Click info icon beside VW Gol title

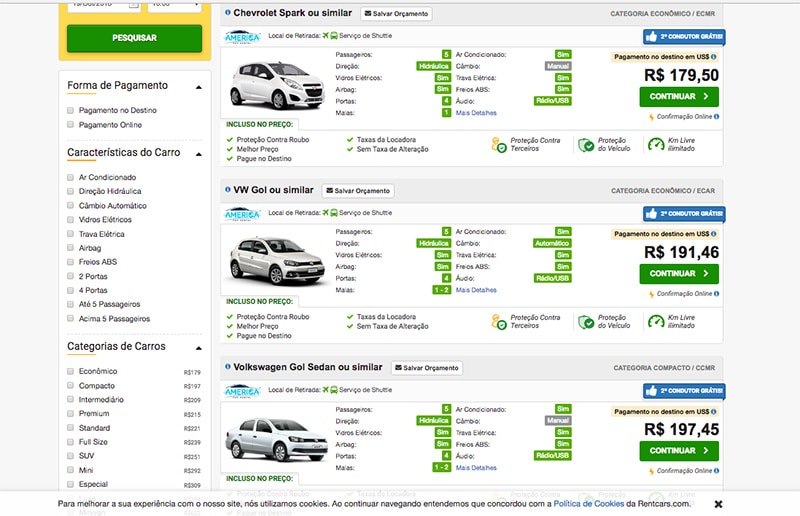point(228,189)
